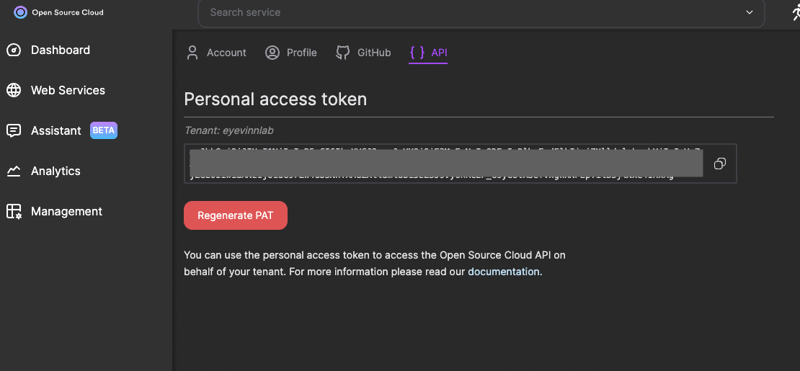Click the running figure icon at top right
800x371 pixels.
[x=795, y=12]
